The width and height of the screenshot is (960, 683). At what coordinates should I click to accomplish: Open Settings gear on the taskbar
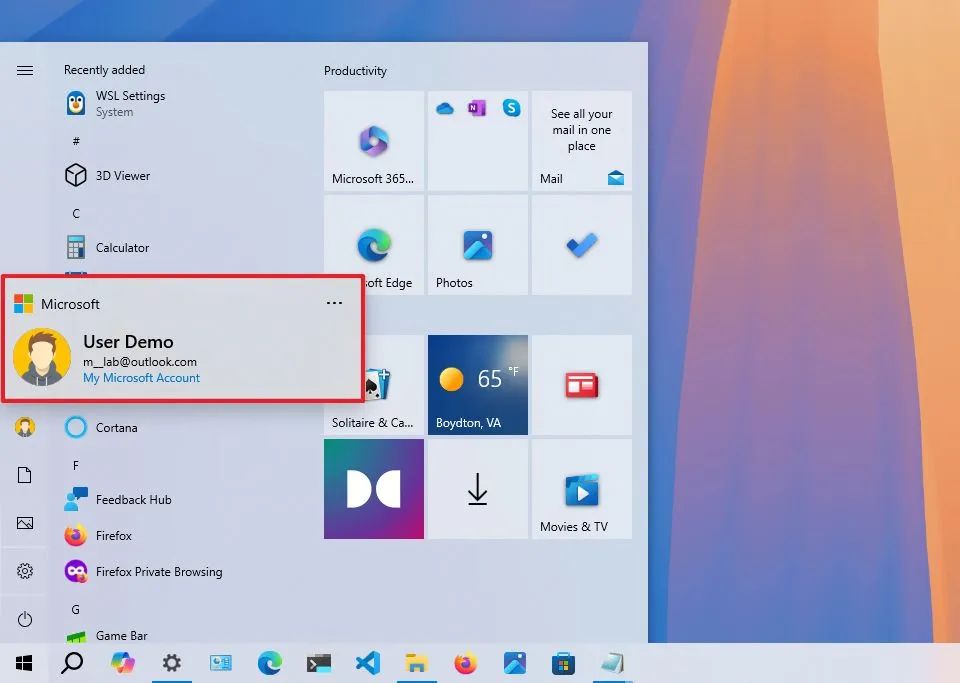(x=172, y=663)
